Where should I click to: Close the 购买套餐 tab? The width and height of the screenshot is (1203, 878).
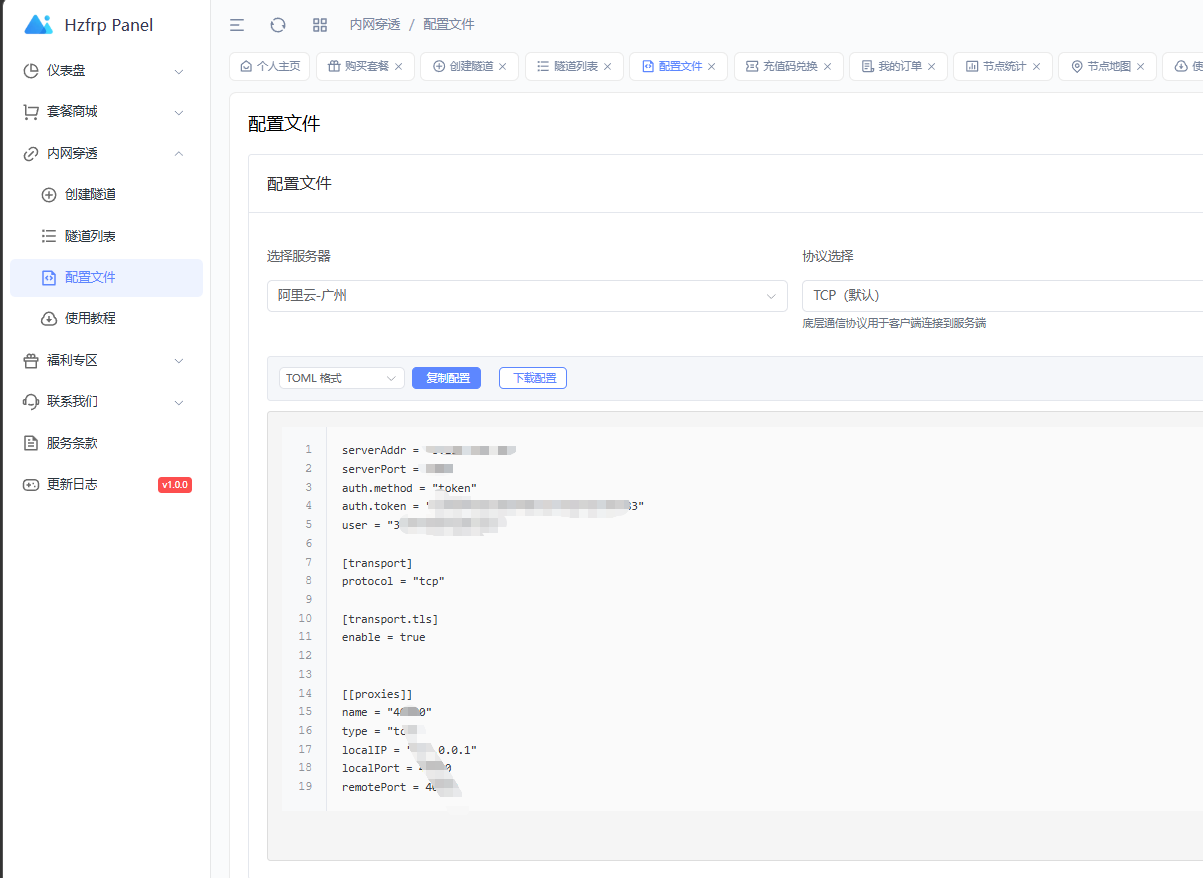pyautogui.click(x=398, y=67)
